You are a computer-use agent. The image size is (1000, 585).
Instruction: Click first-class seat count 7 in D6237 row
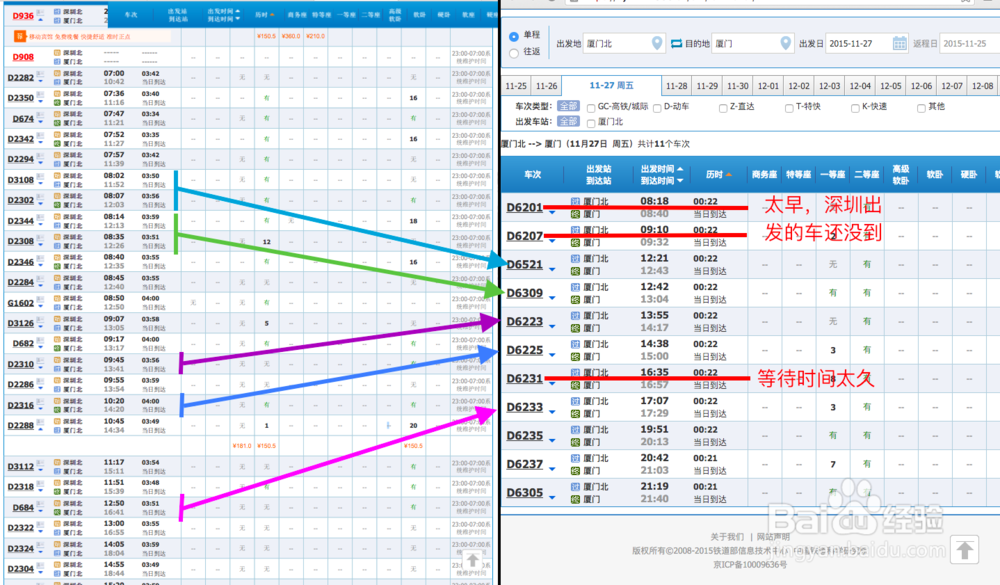click(832, 464)
